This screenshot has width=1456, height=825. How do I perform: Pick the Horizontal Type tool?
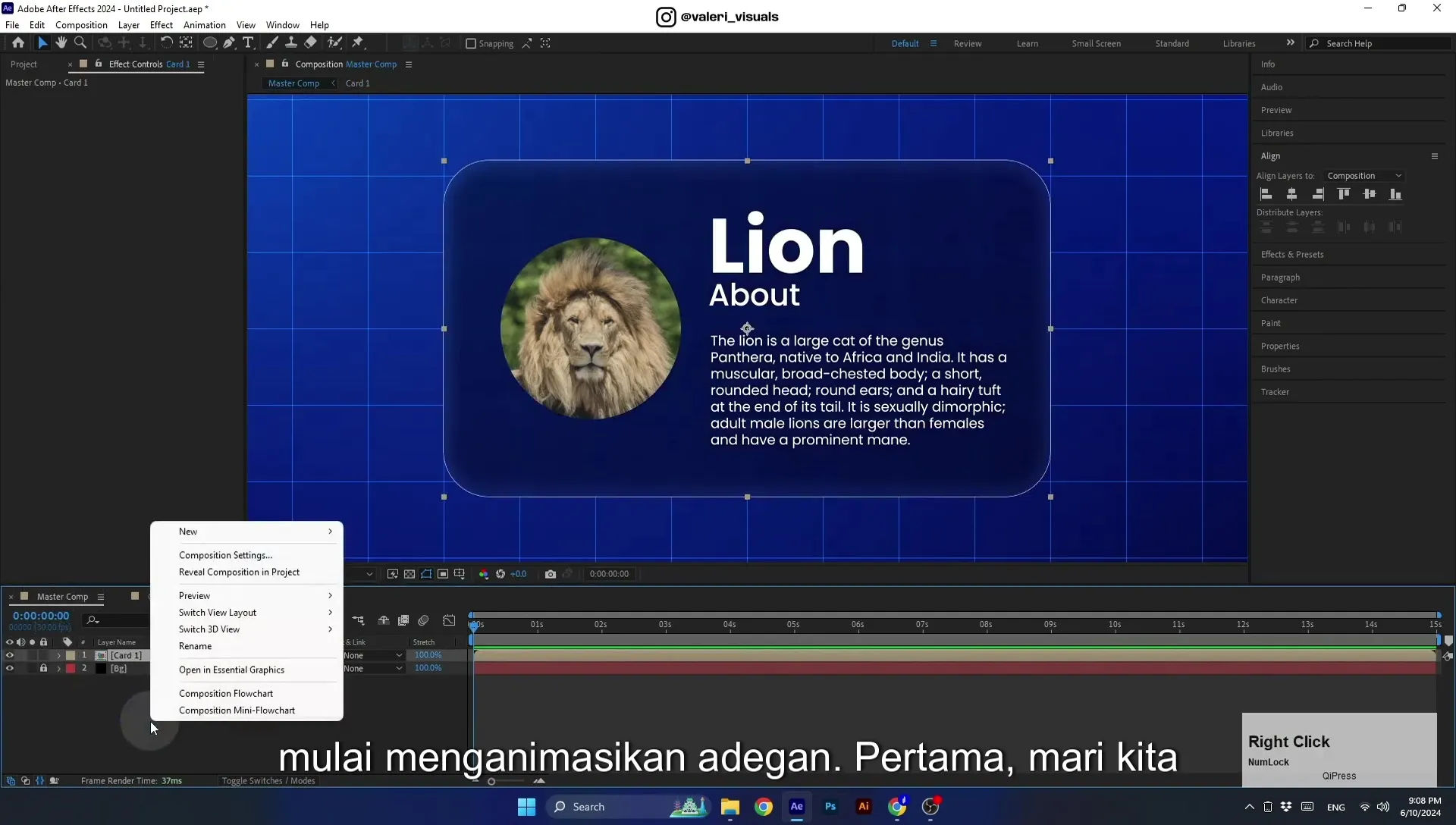(248, 43)
